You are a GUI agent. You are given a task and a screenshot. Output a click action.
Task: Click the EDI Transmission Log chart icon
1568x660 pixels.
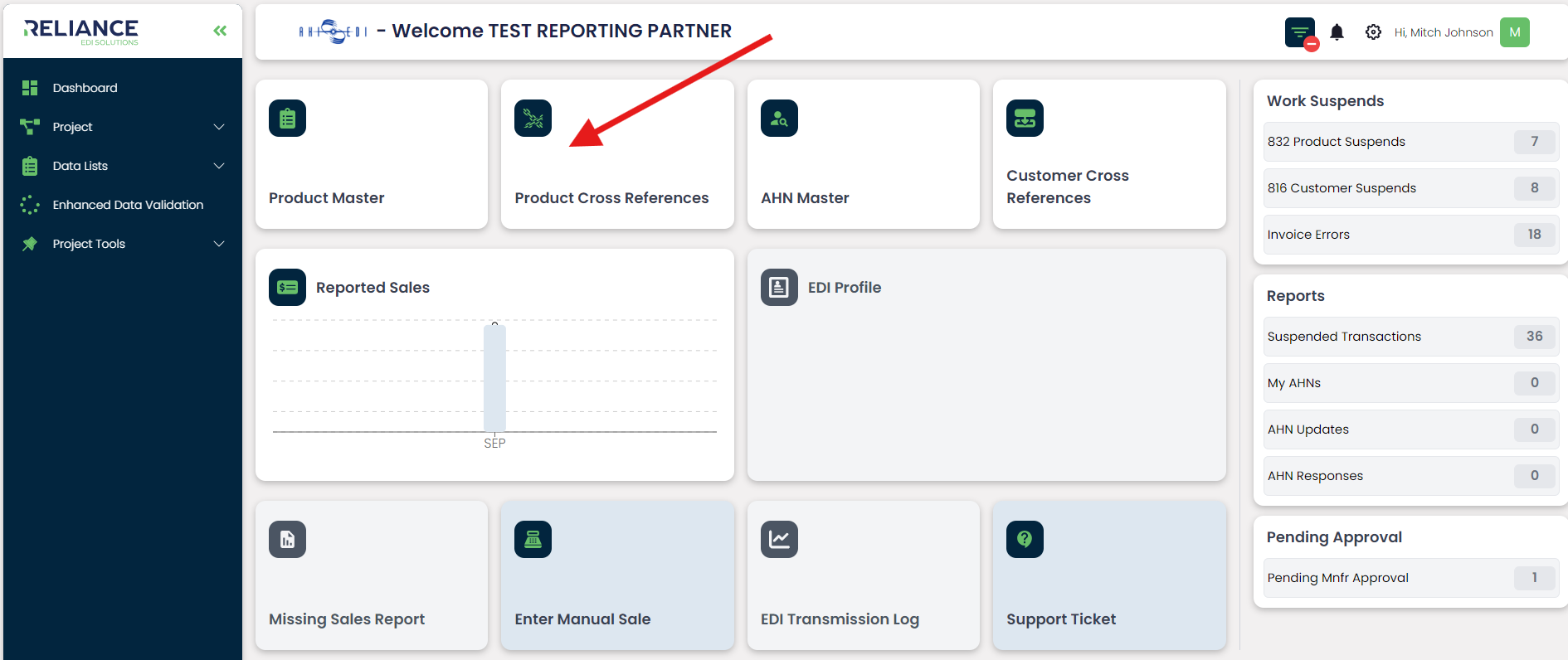click(779, 540)
